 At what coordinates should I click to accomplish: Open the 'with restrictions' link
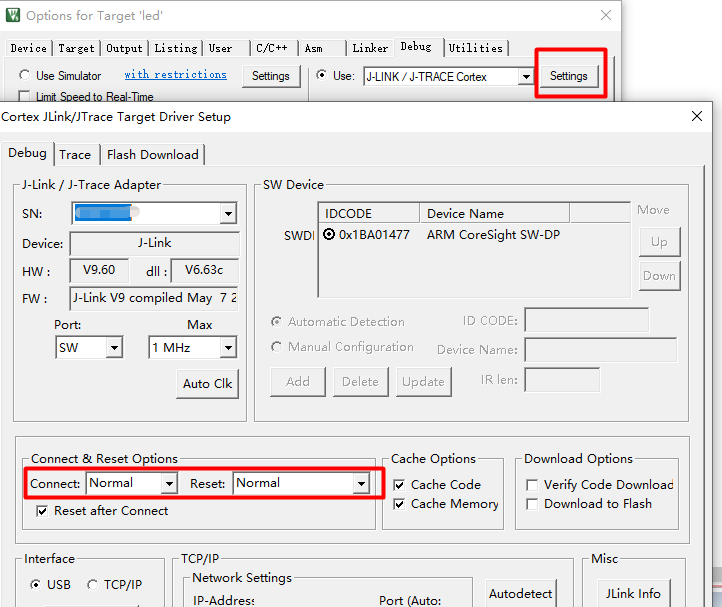point(175,75)
